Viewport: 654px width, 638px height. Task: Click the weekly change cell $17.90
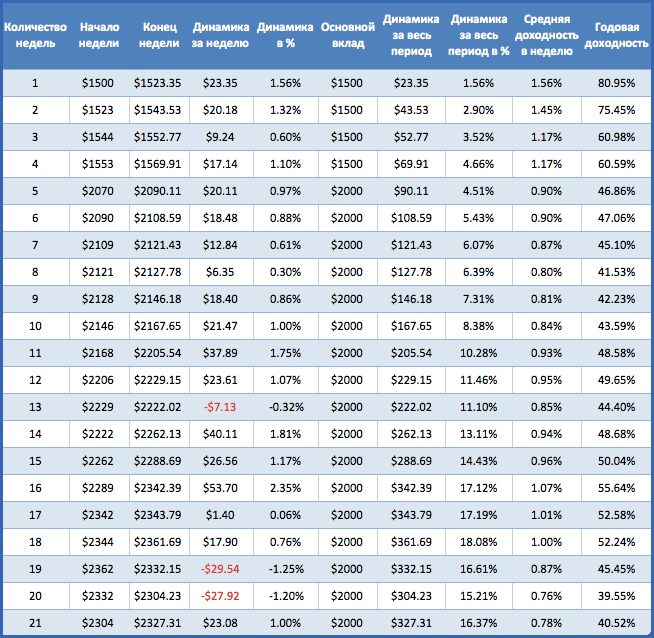point(220,542)
